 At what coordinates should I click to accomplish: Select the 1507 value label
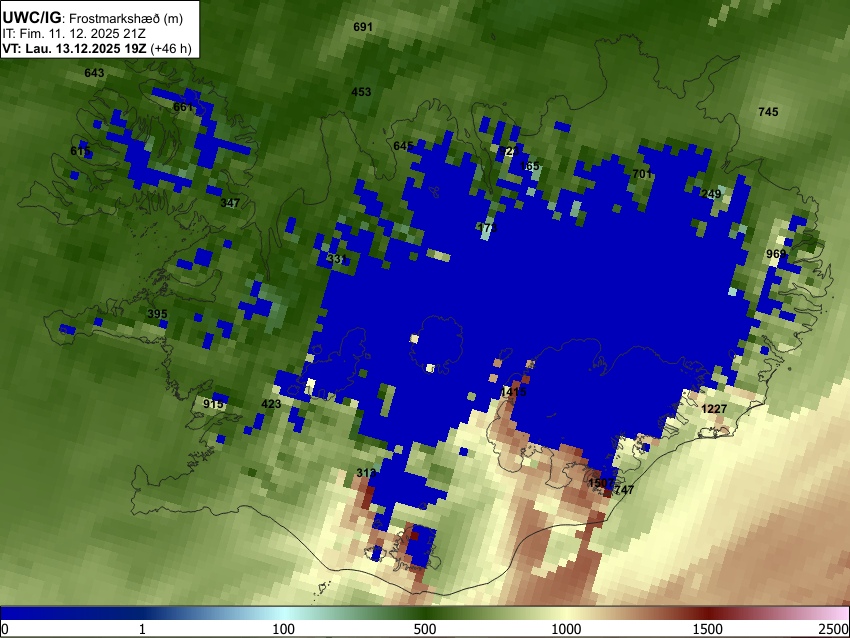click(601, 482)
